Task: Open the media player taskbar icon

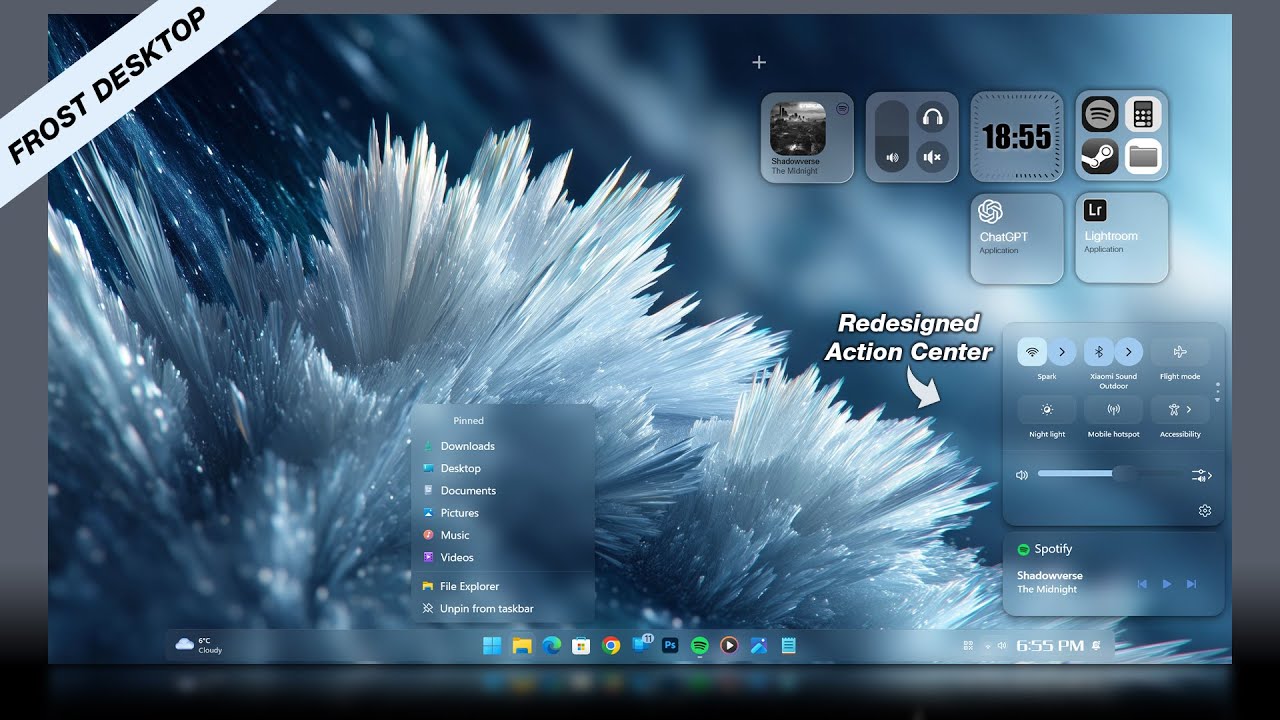Action: 729,646
